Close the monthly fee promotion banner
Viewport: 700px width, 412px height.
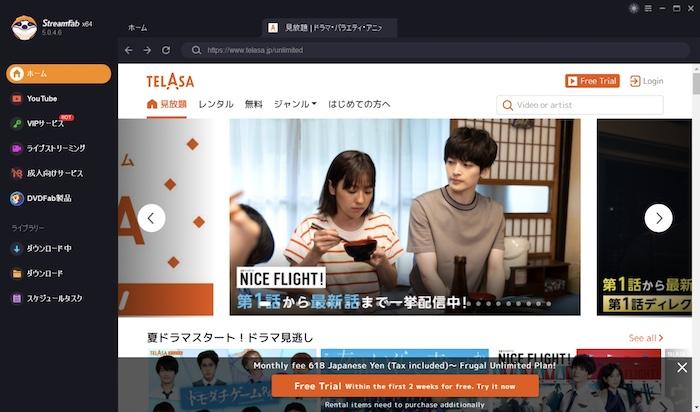[x=682, y=367]
